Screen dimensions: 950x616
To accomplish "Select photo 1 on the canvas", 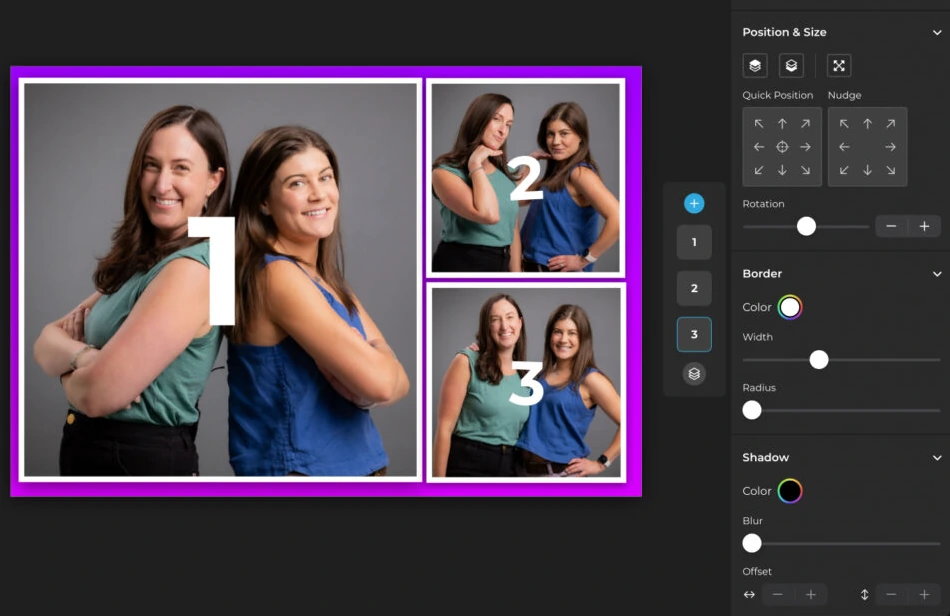I will point(221,280).
